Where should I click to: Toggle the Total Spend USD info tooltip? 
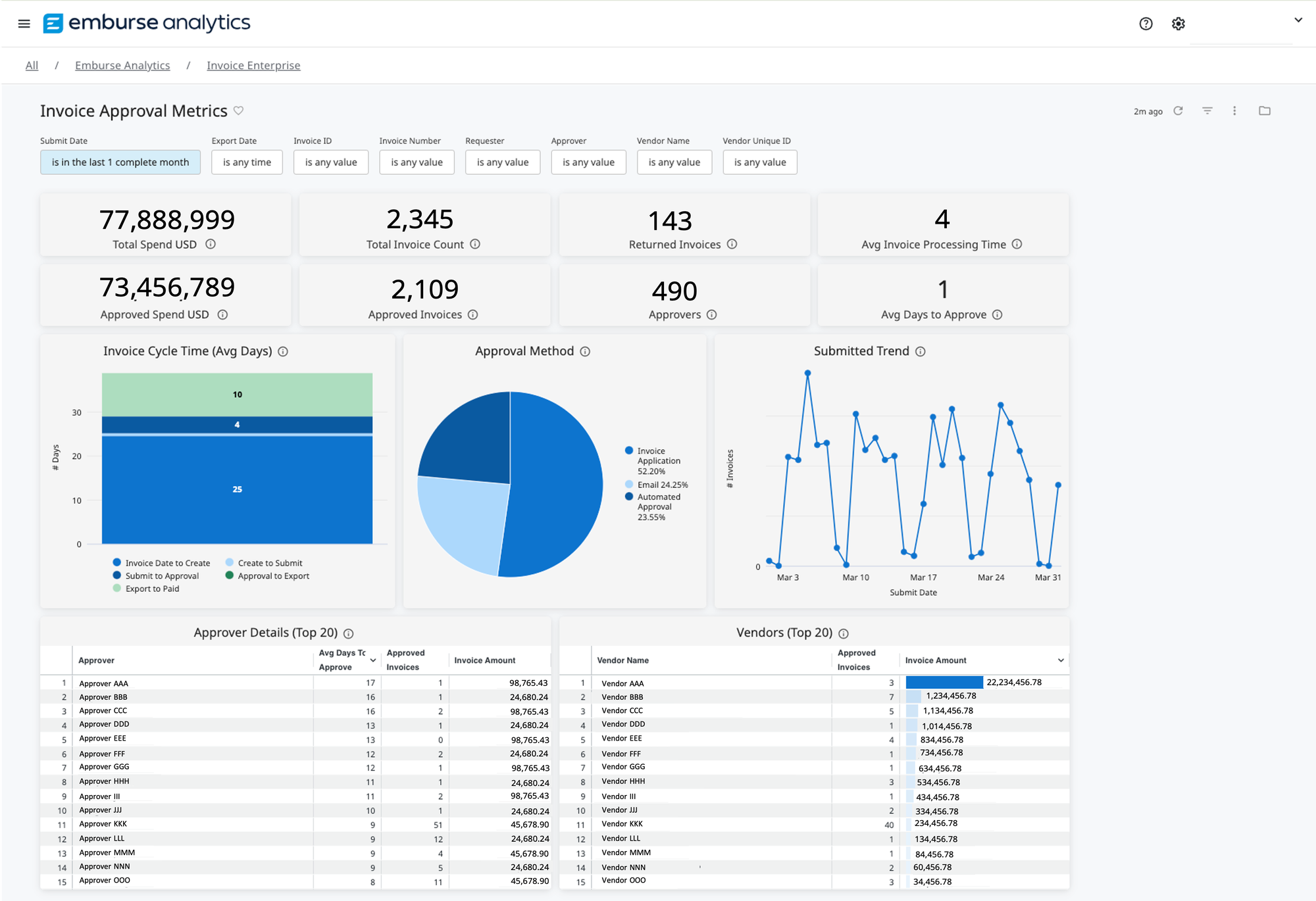[211, 244]
